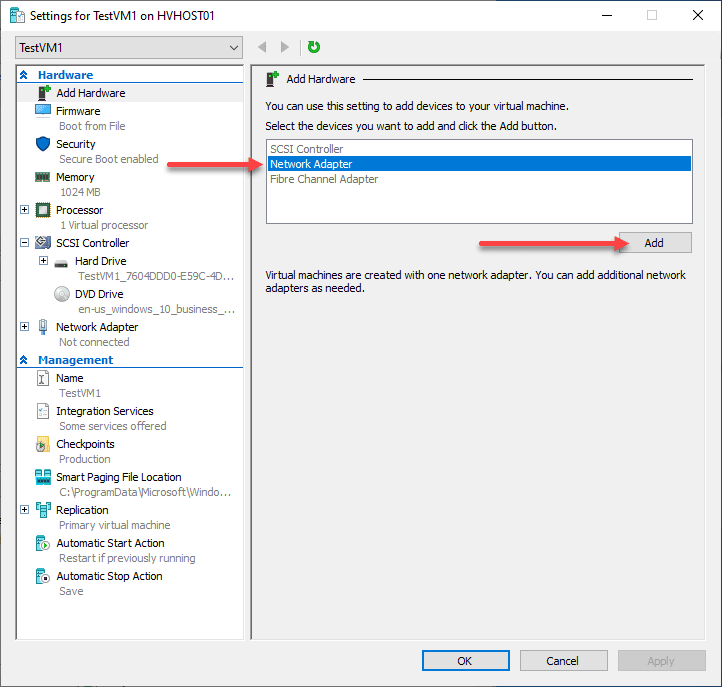This screenshot has width=722, height=687.
Task: Click the DVD Drive disc icon
Action: 62,294
